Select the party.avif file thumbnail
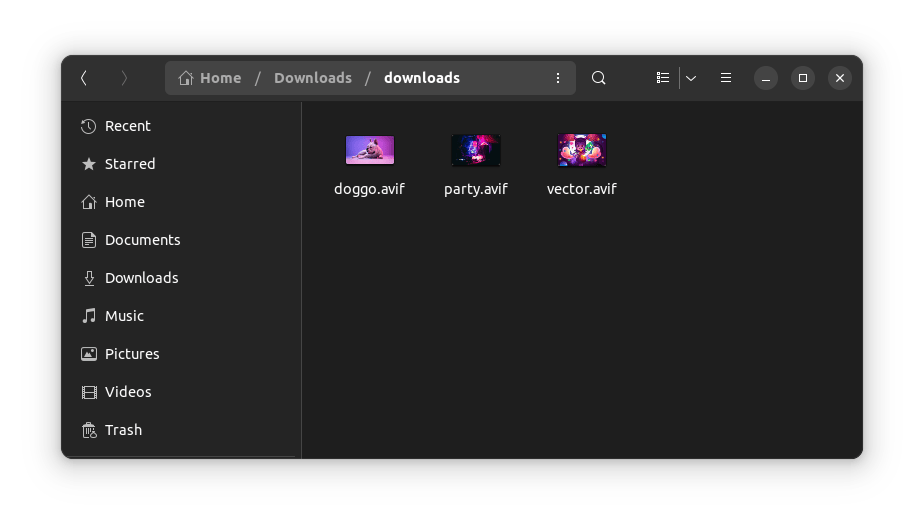This screenshot has height=526, width=924. [476, 150]
